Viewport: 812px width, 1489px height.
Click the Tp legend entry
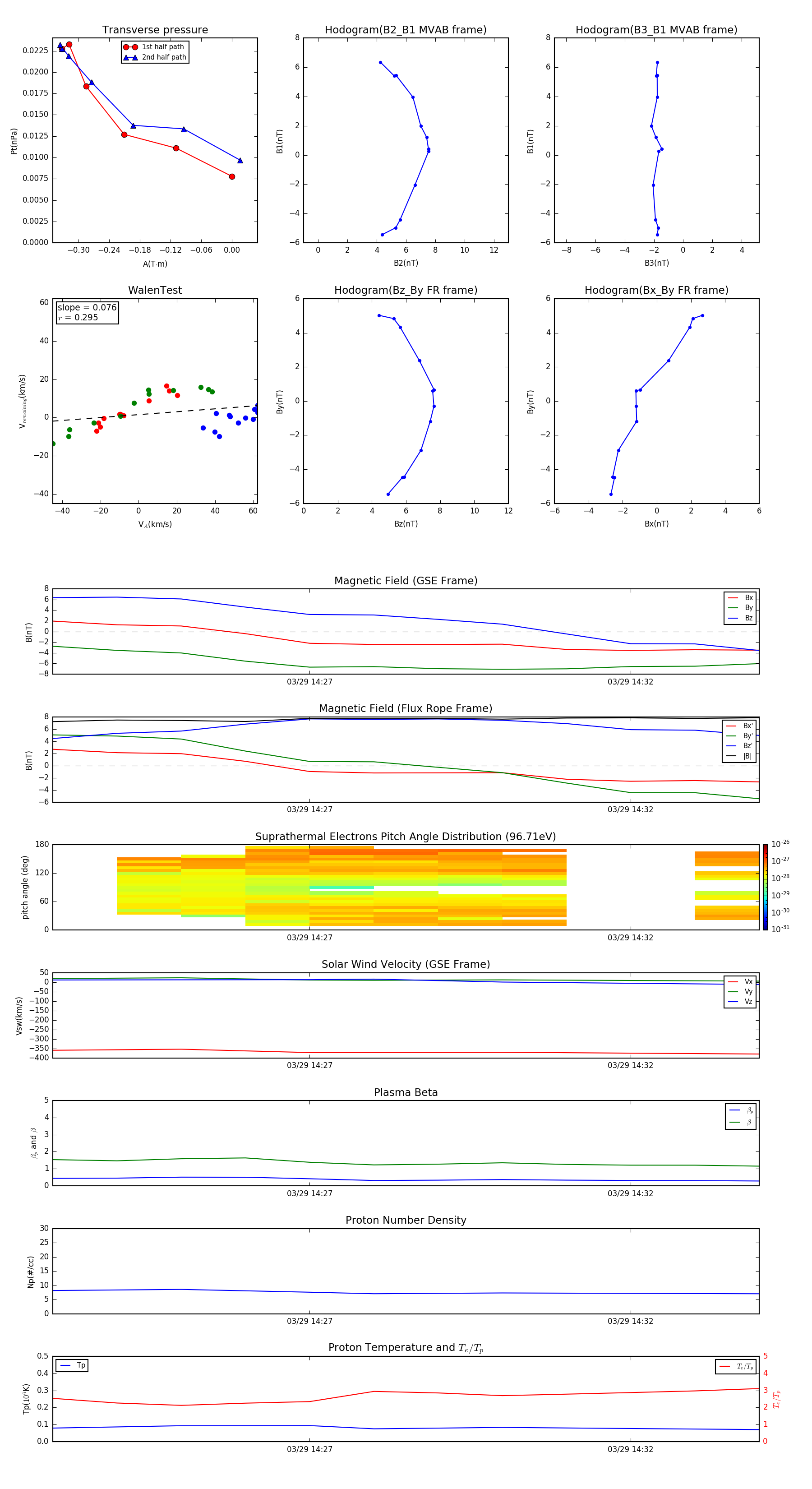[x=72, y=1366]
